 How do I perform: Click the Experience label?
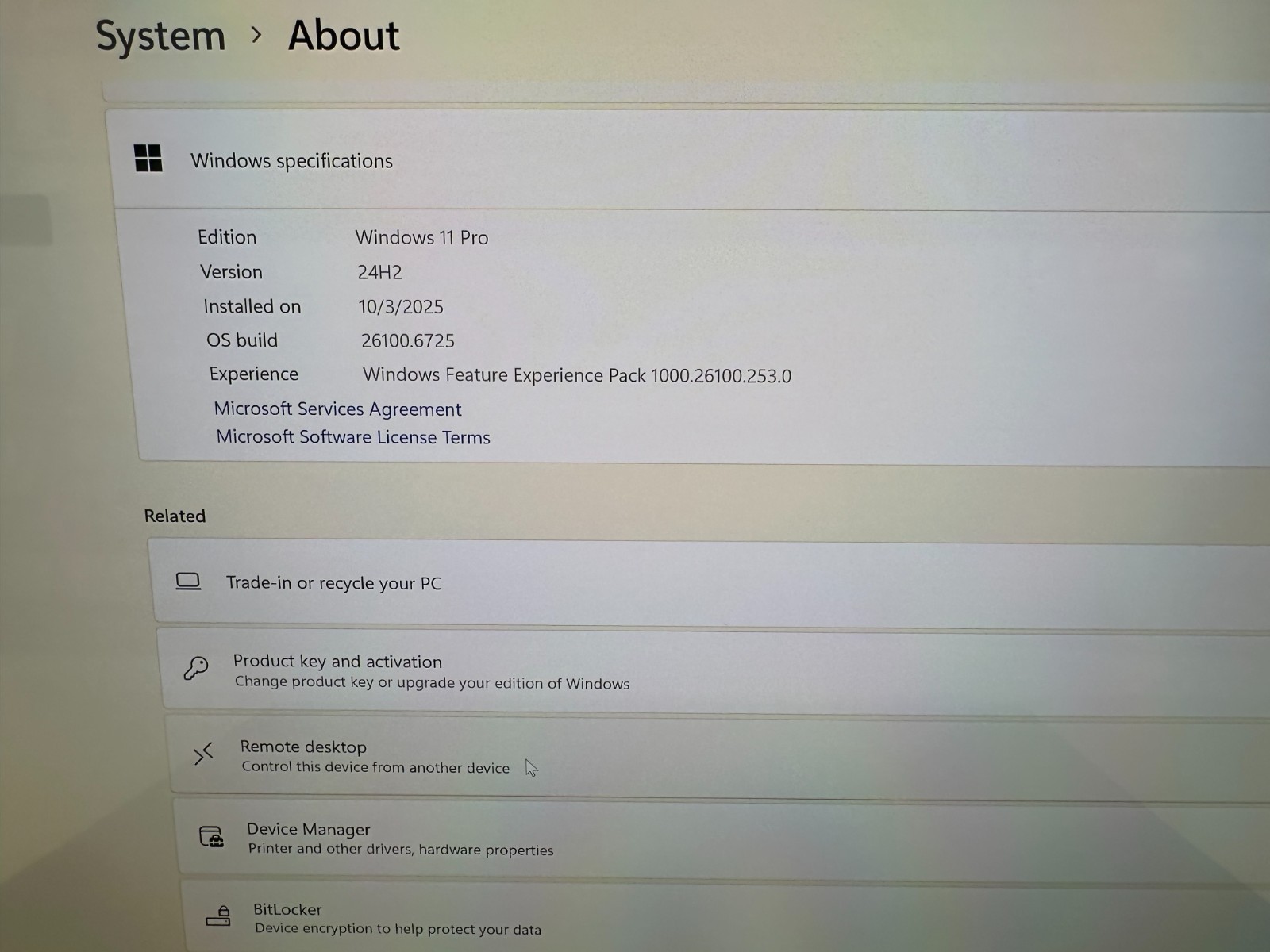coord(254,374)
